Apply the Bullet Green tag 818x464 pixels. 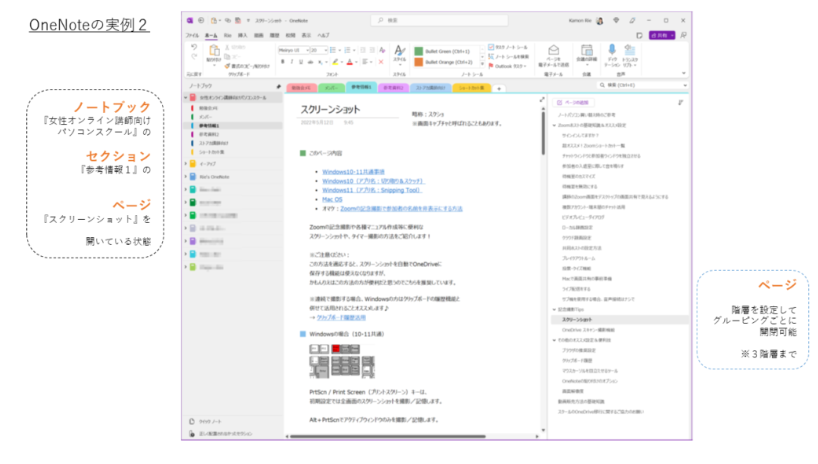tap(440, 47)
